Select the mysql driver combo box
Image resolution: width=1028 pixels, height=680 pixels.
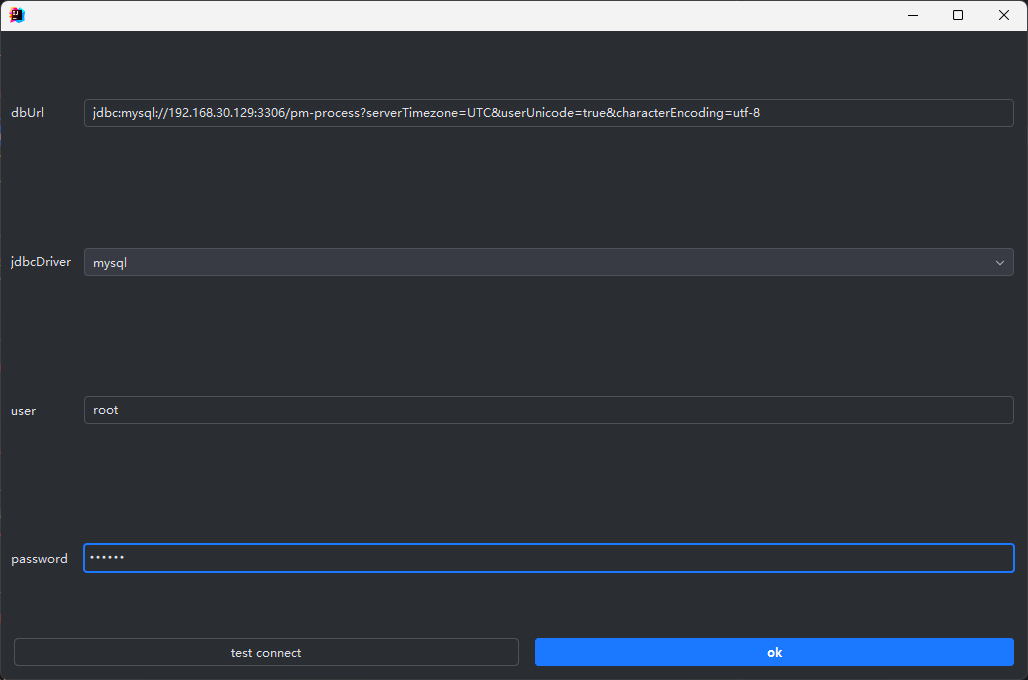pyautogui.click(x=548, y=262)
